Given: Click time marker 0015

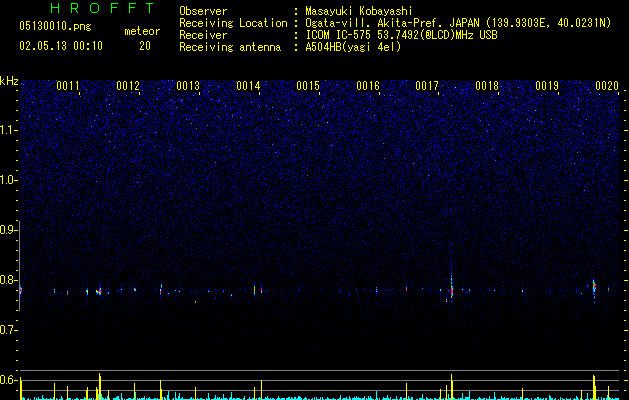Looking at the screenshot, I should (308, 86).
